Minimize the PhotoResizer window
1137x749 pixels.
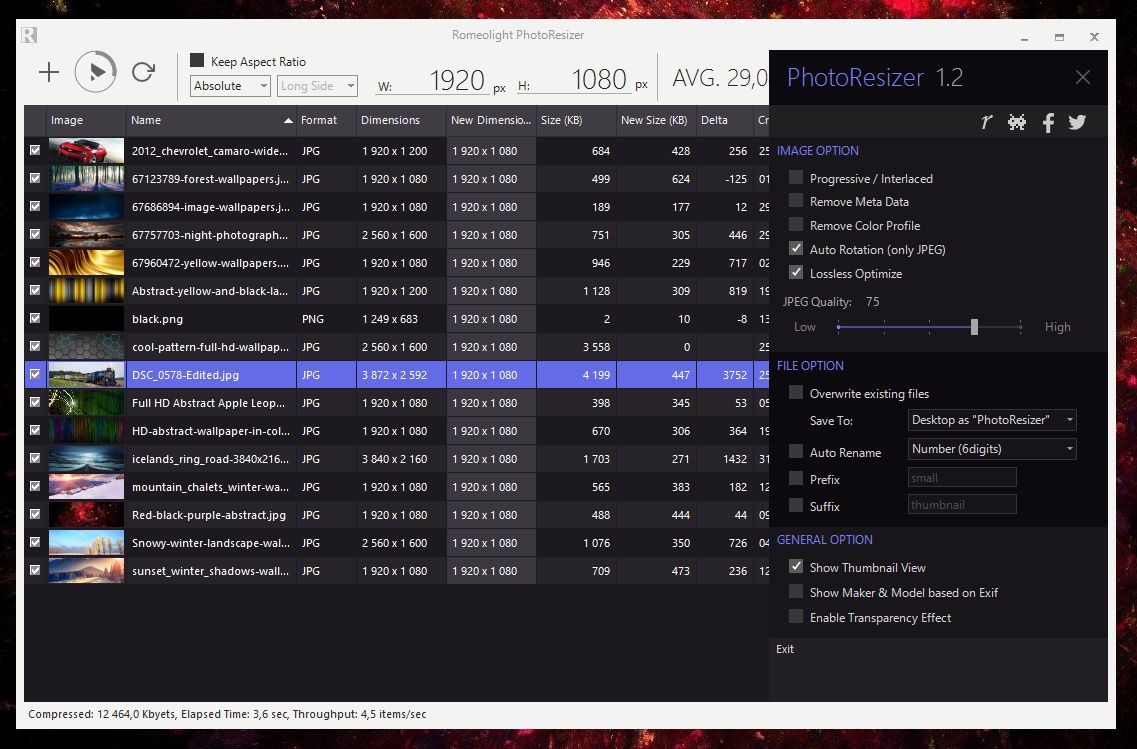tap(1025, 38)
